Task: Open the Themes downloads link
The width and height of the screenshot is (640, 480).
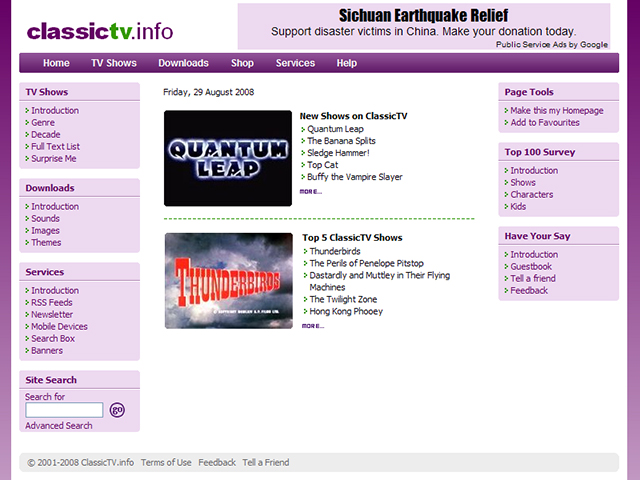Action: [46, 242]
